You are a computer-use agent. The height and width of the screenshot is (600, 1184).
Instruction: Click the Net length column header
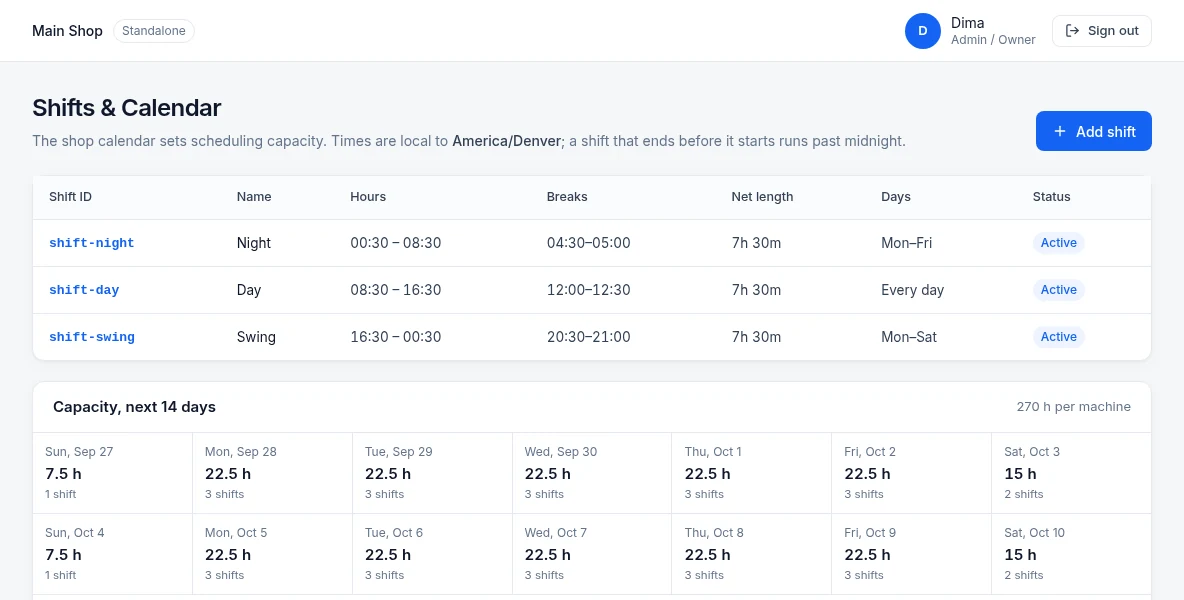762,197
